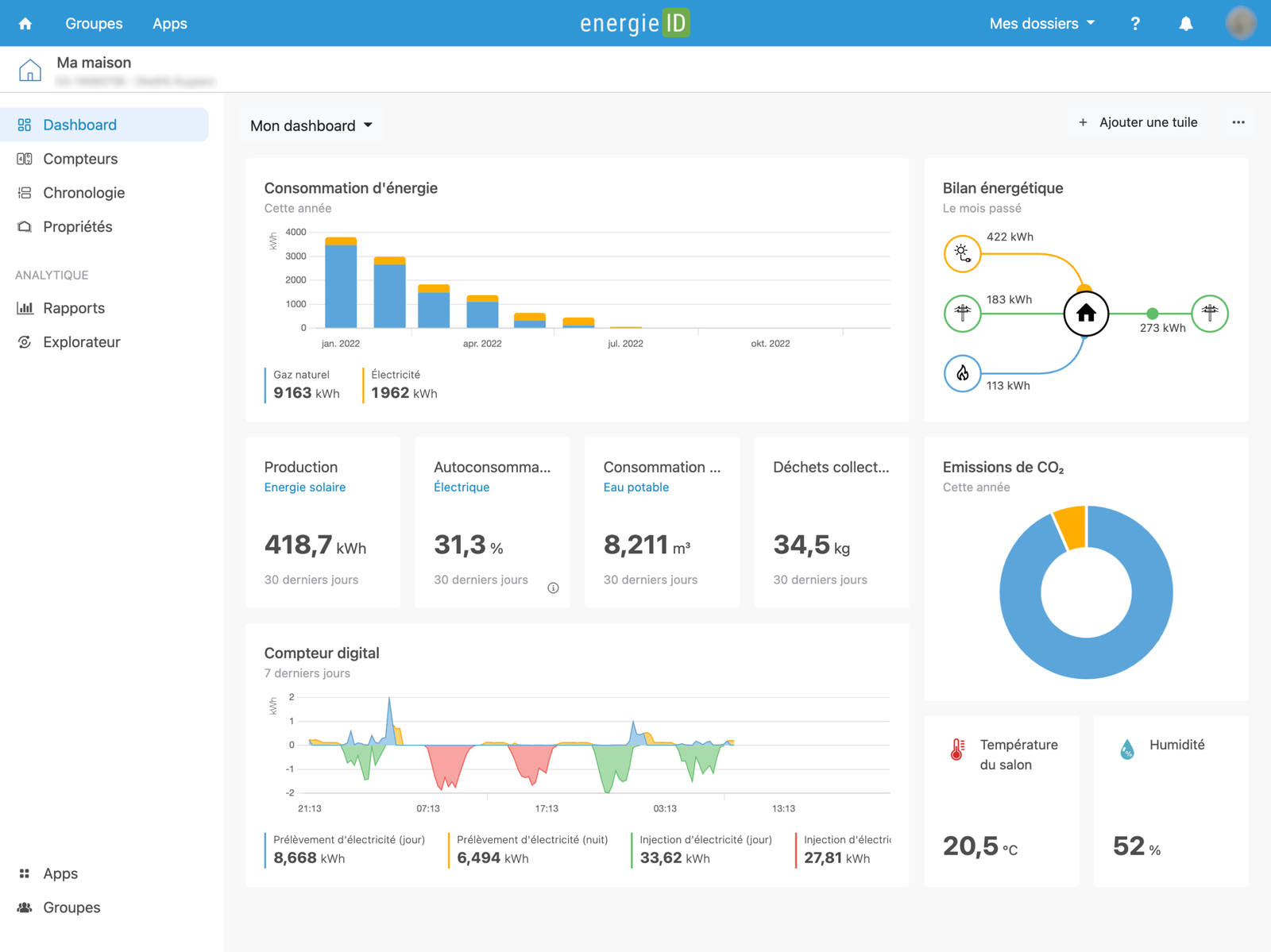Click Ajouter une tuile button
Image resolution: width=1271 pixels, height=952 pixels.
click(x=1138, y=122)
